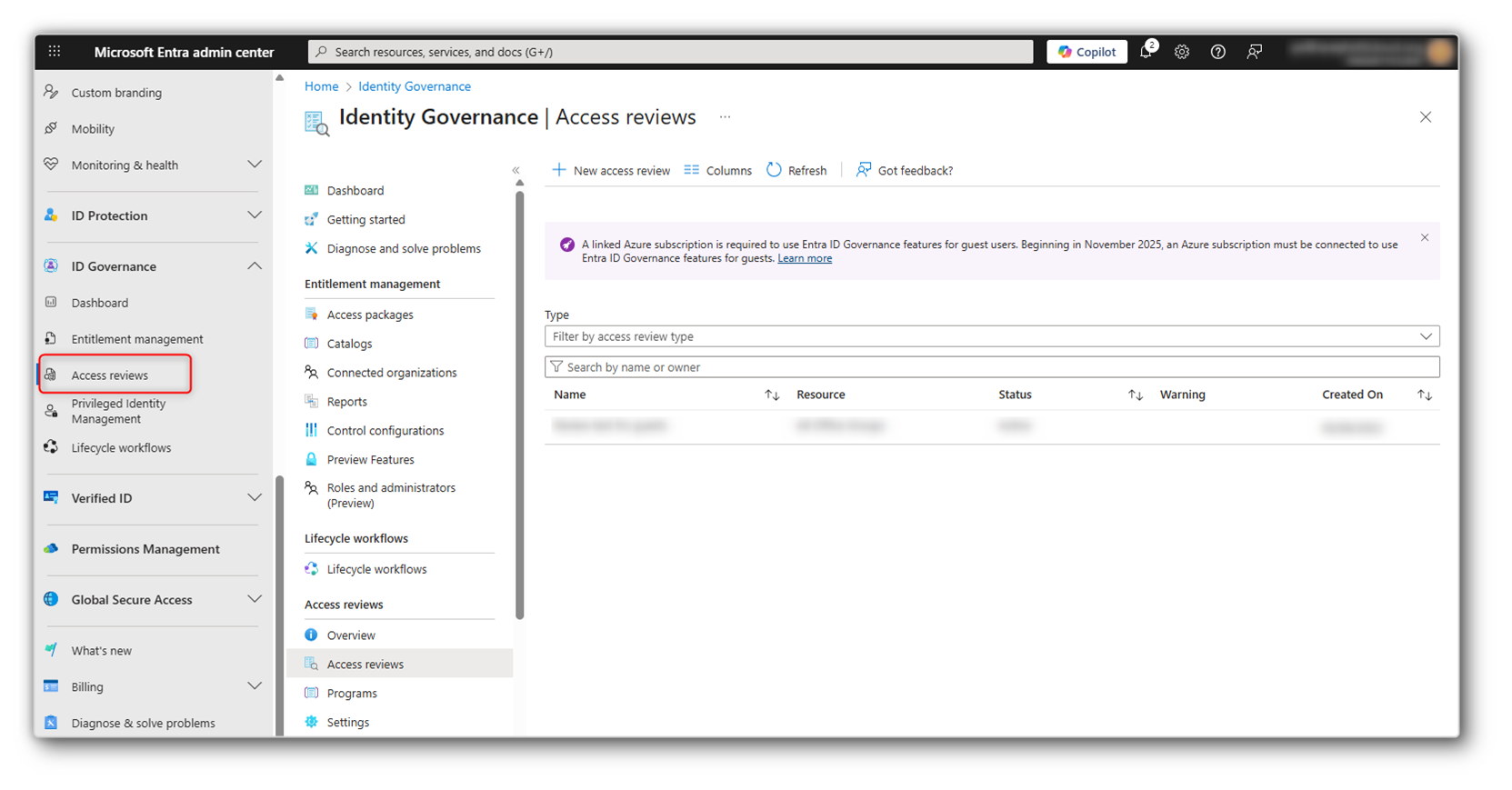Image resolution: width=1512 pixels, height=790 pixels.
Task: Expand the ID Protection section
Action: 254,215
